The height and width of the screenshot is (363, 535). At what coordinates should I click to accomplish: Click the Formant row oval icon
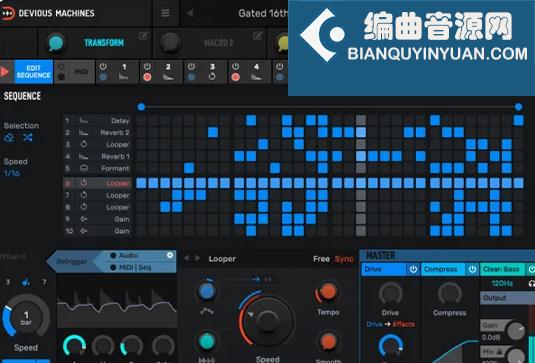(84, 168)
